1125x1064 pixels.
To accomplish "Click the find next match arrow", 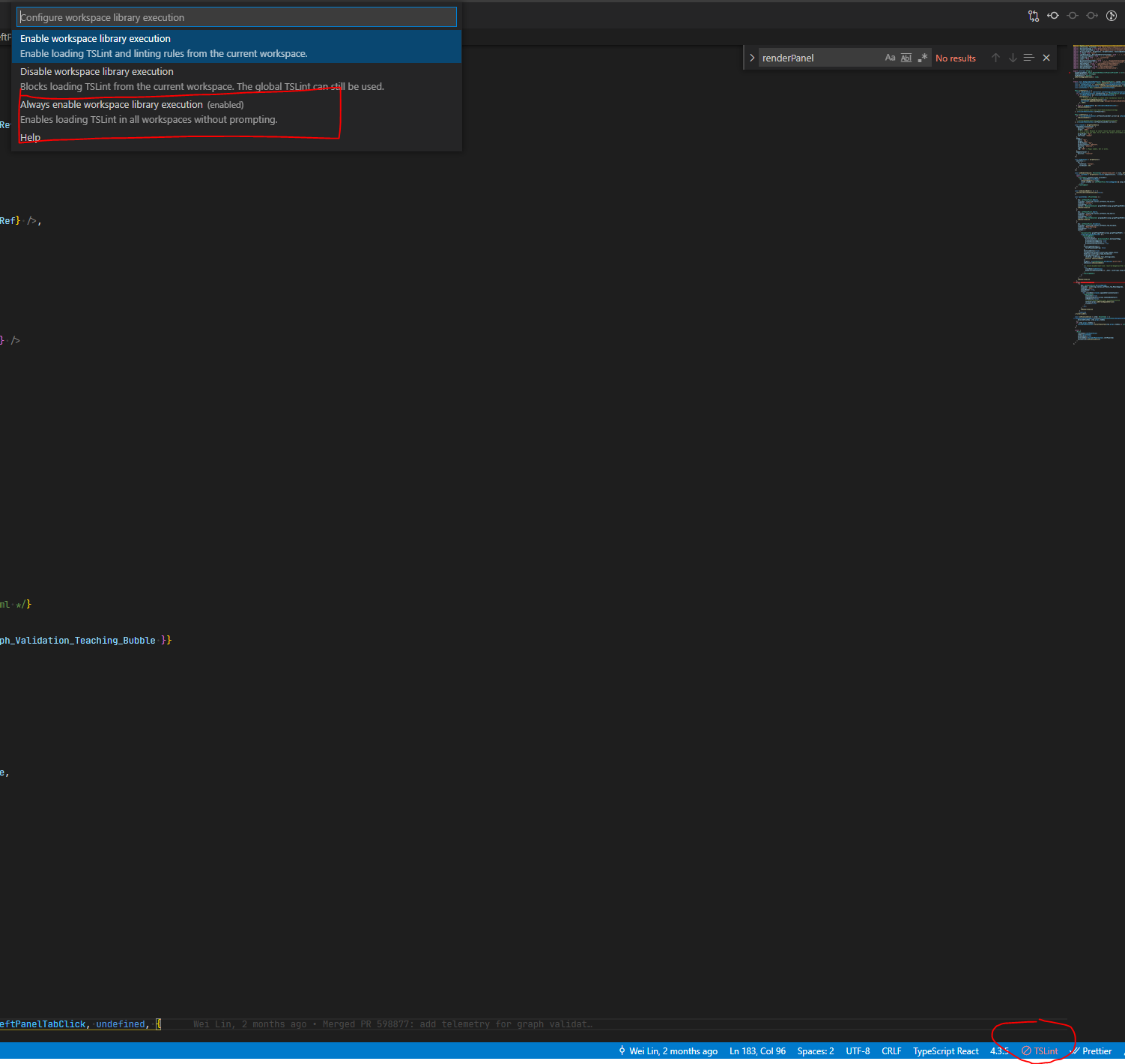I will click(1013, 57).
